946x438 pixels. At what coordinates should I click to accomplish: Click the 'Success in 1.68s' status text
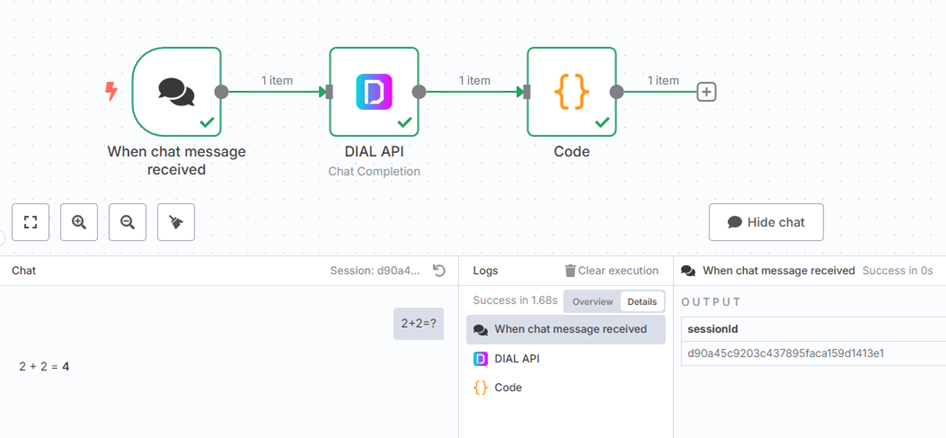pos(515,300)
